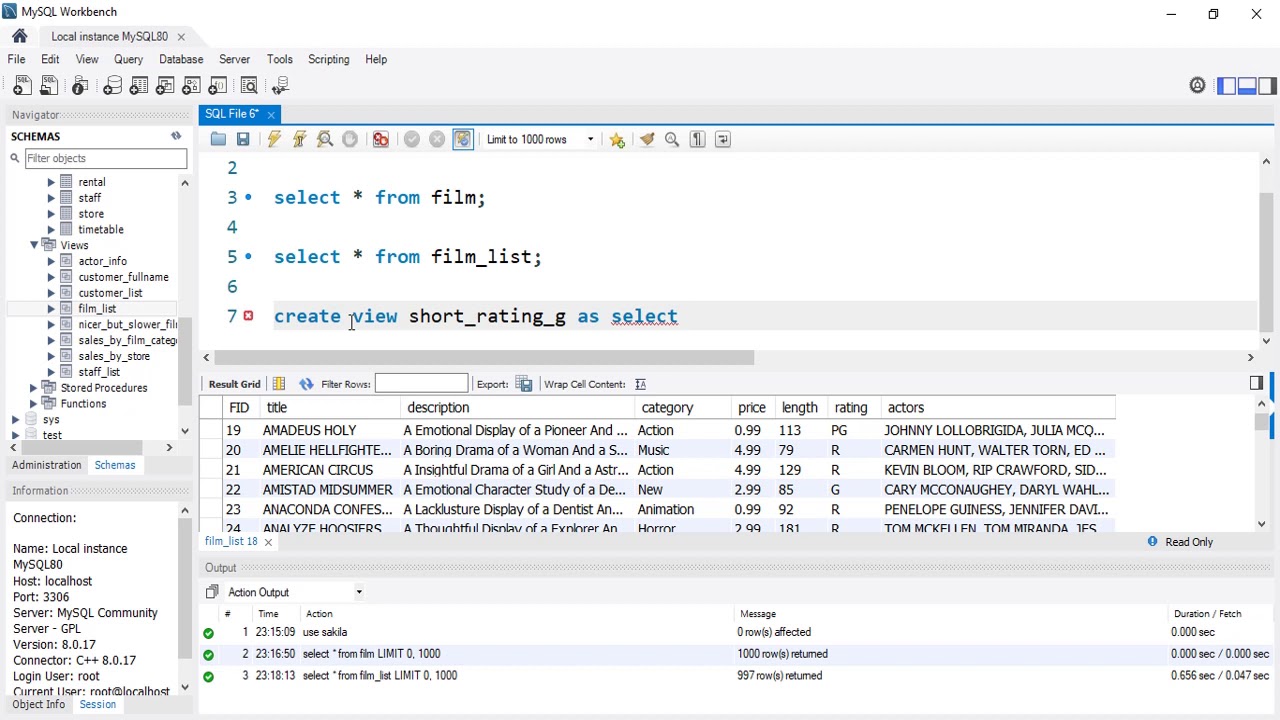
Task: Create a new function icon
Action: pos(218,86)
